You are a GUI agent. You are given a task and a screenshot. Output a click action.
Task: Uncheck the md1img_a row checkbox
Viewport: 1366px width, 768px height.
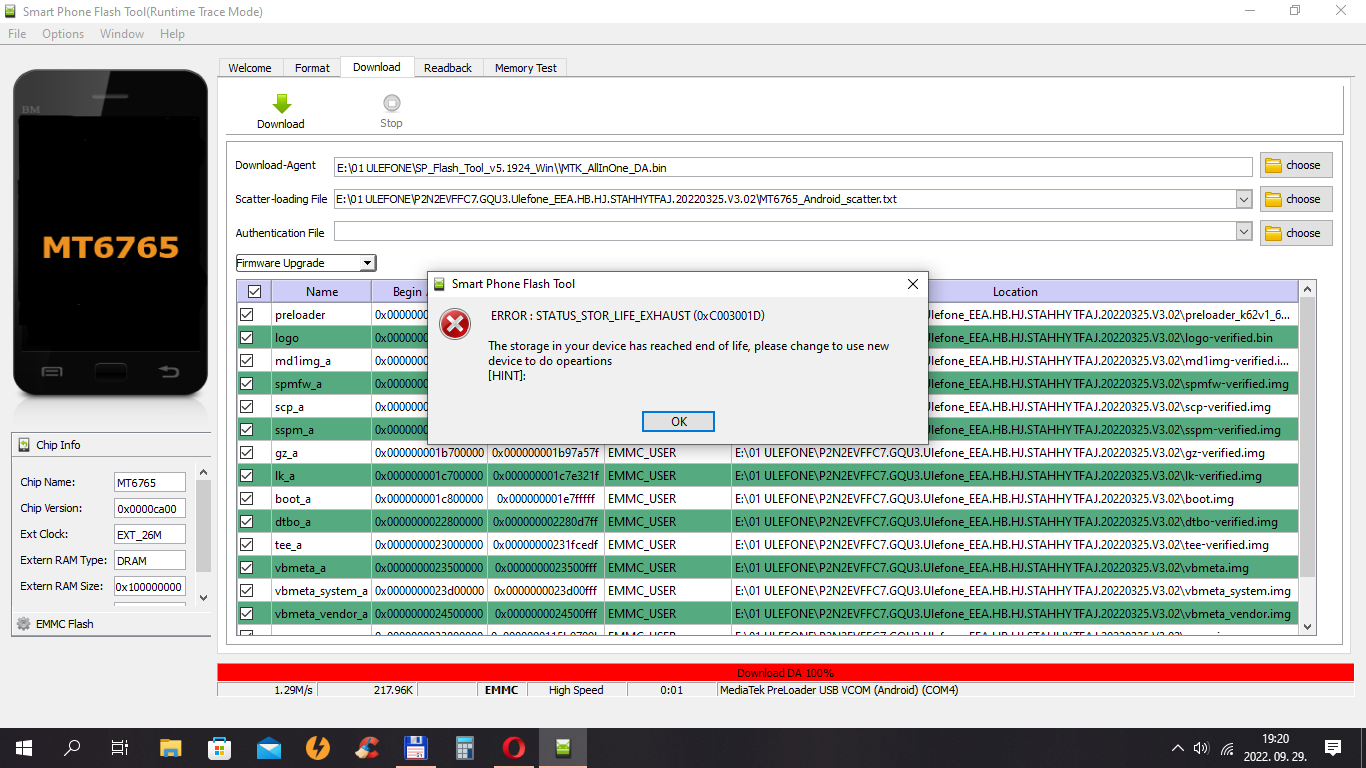coord(246,360)
